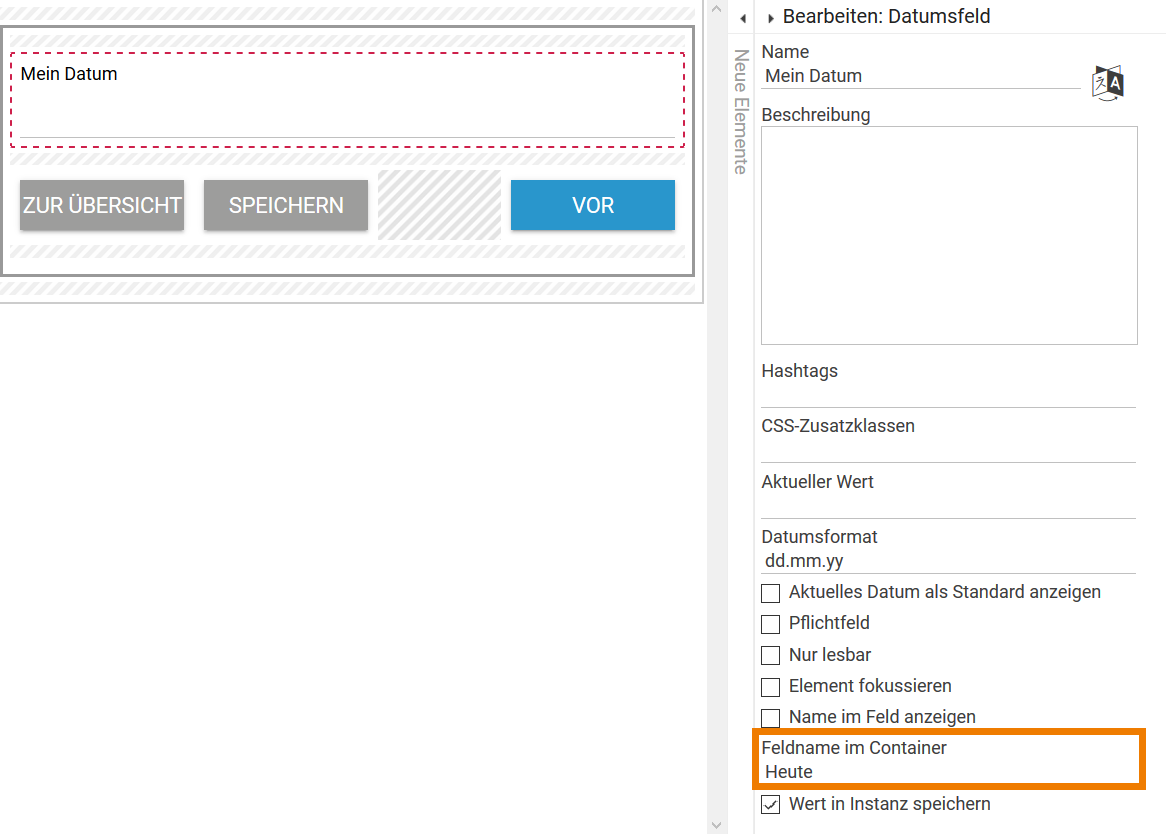The height and width of the screenshot is (834, 1166).
Task: Click the translate icon beside Name field
Action: click(1108, 82)
